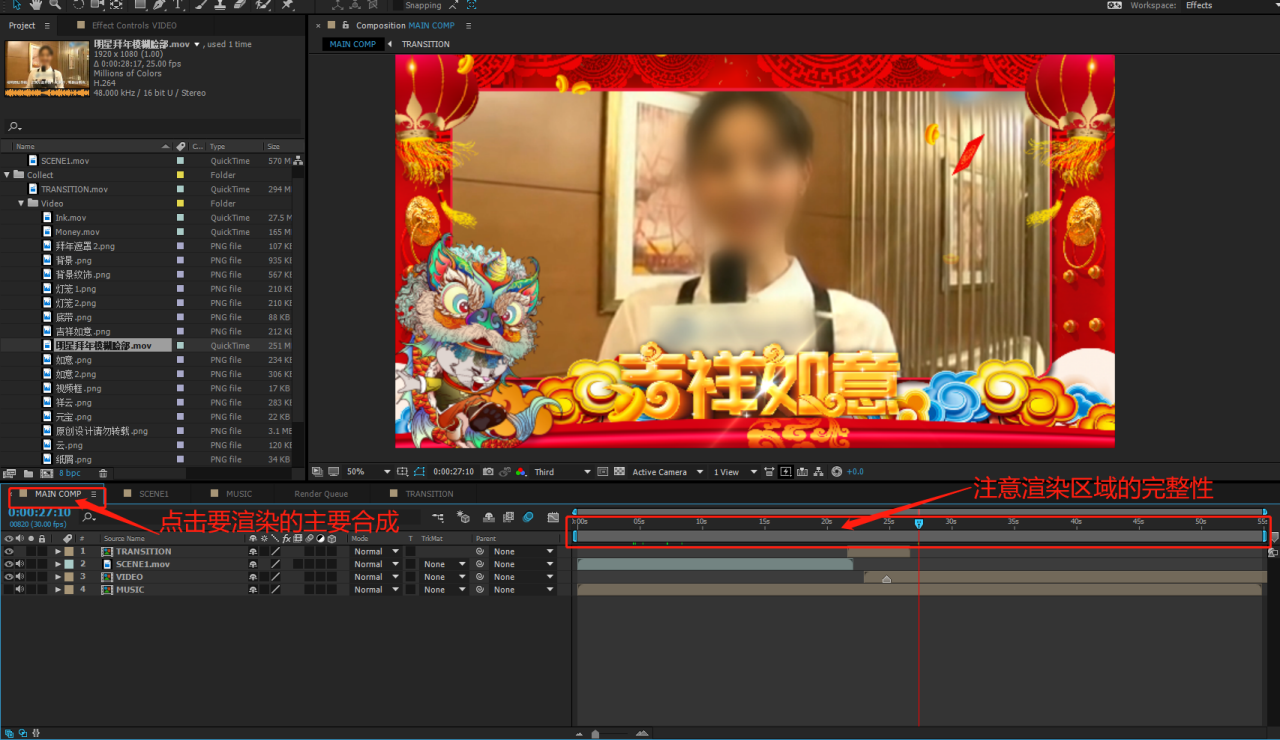Screen dimensions: 1280x740
Task: Select the Eraser tool
Action: 239,5
